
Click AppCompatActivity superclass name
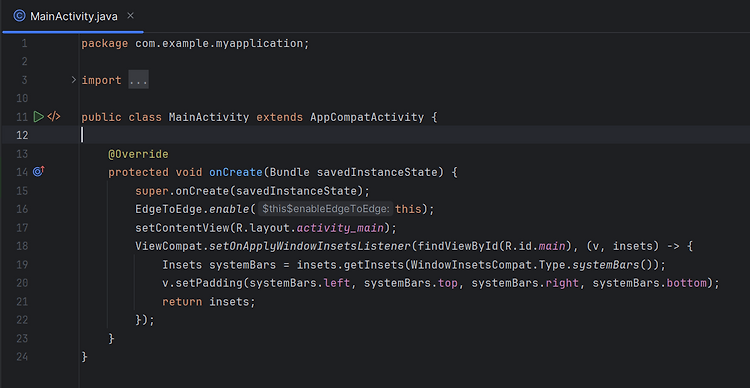pyautogui.click(x=367, y=117)
